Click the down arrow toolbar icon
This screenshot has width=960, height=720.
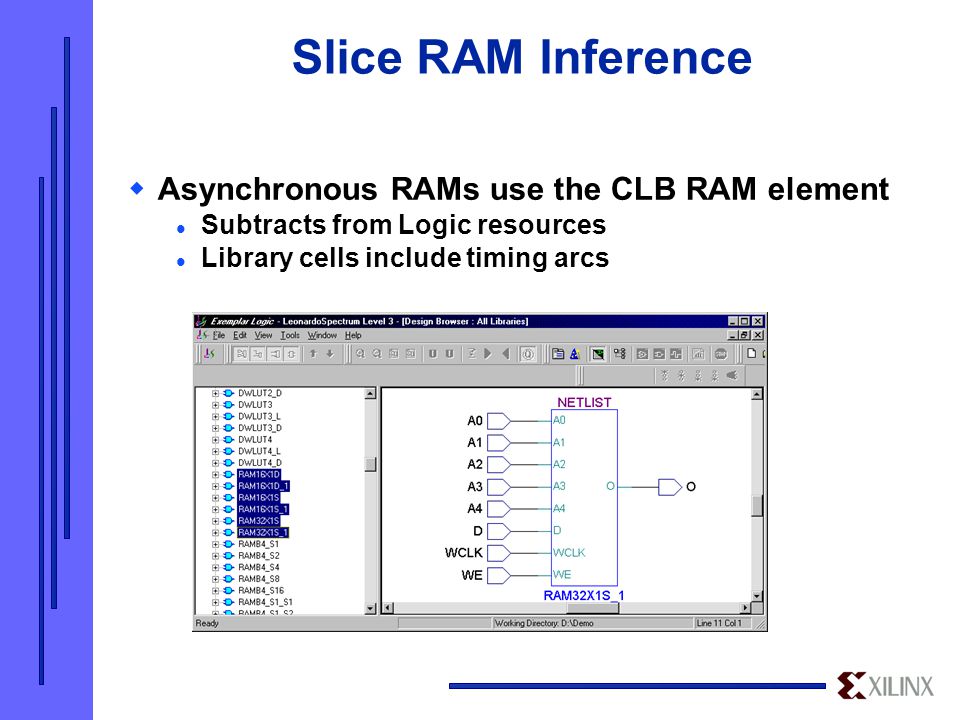[x=330, y=354]
